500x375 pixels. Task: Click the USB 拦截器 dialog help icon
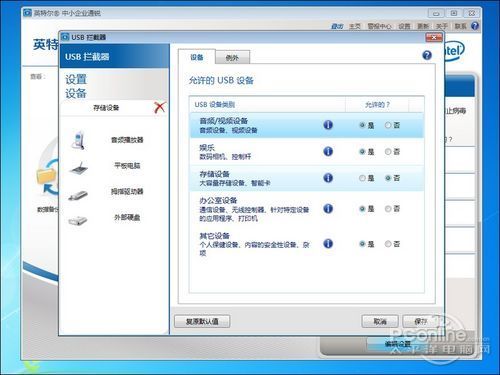pyautogui.click(x=427, y=55)
